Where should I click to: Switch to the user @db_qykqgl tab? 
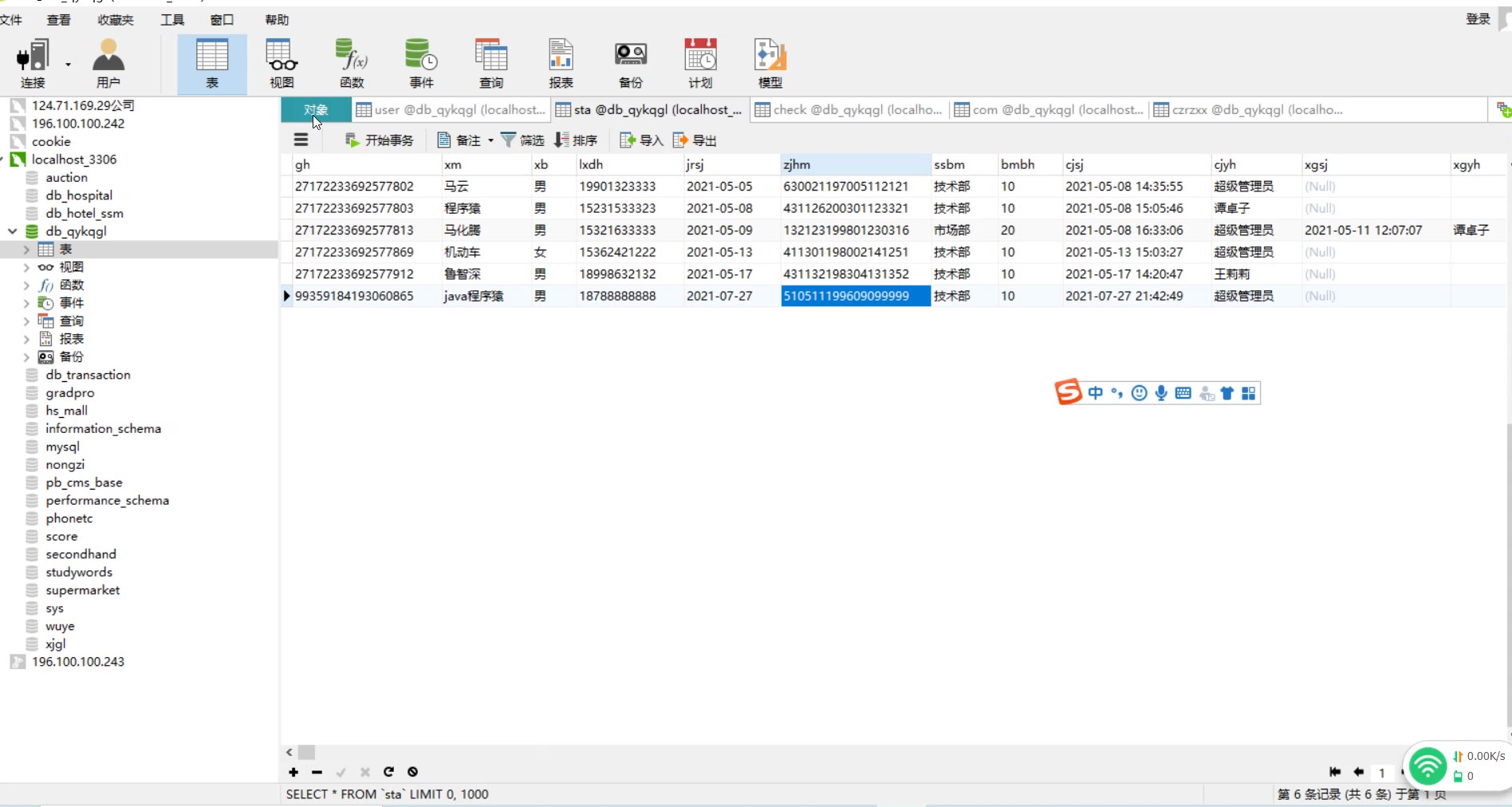click(451, 110)
